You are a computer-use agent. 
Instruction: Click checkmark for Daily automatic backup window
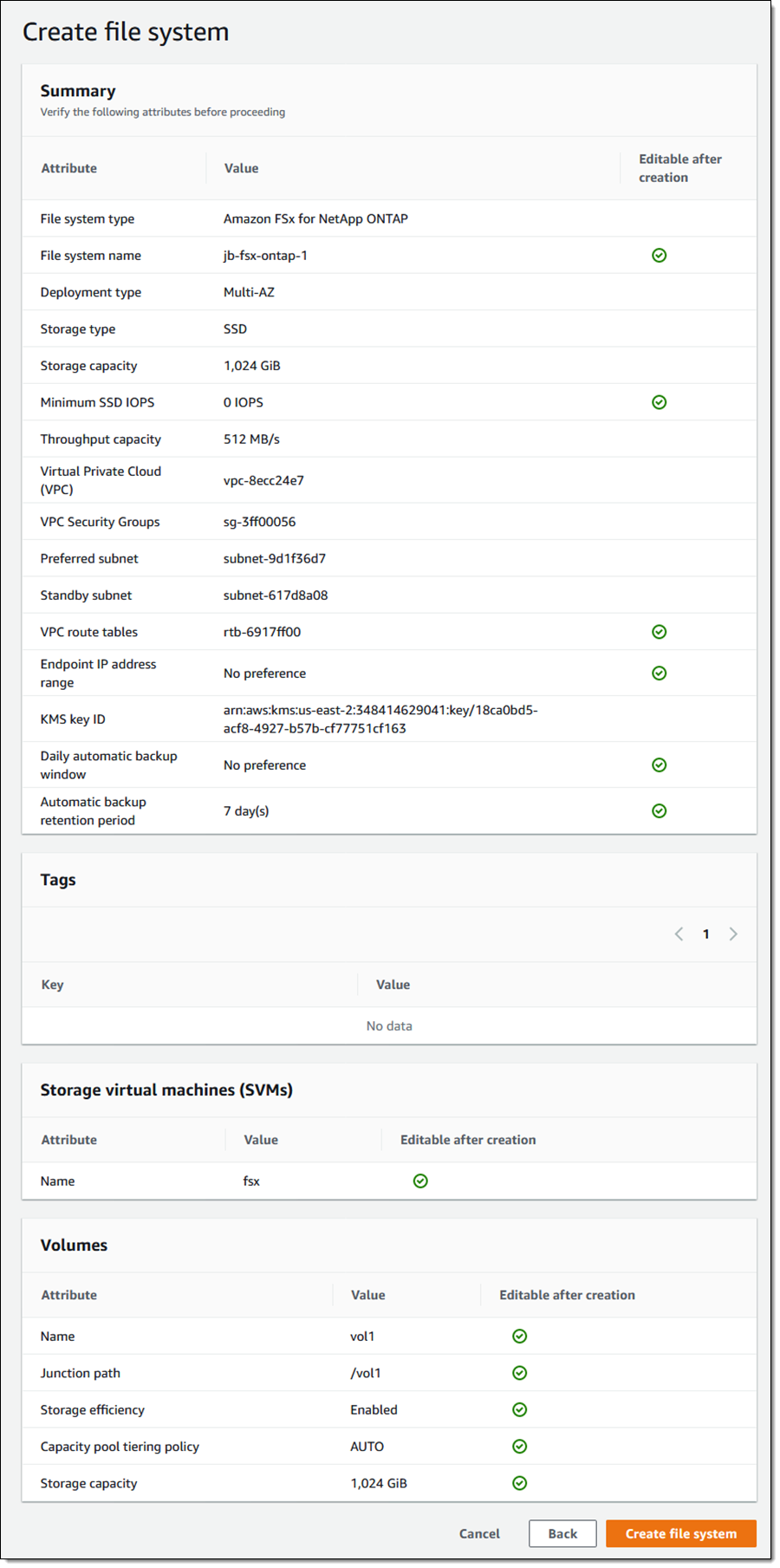[x=659, y=765]
